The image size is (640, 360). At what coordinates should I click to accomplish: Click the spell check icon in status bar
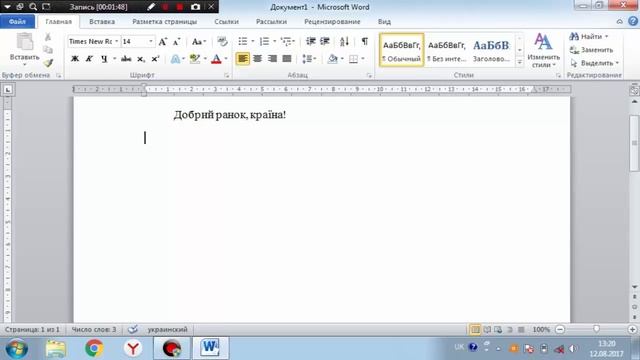coord(133,329)
